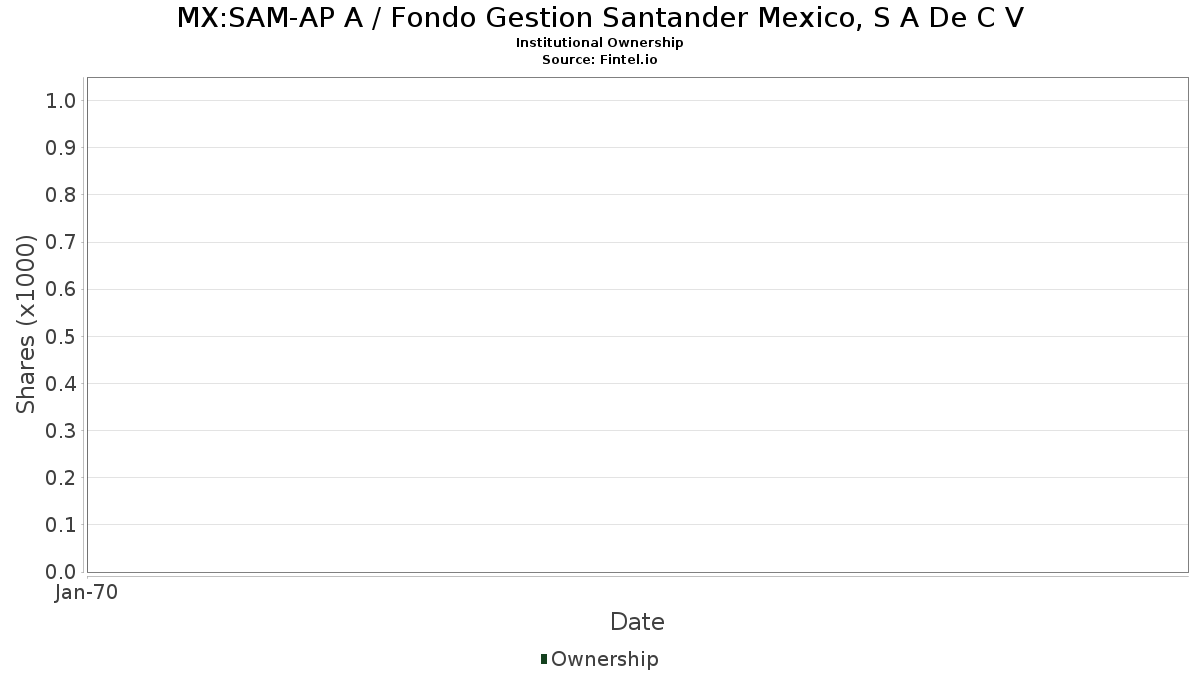Click the Ownership legend label
This screenshot has height=675, width=1200.
(x=605, y=659)
